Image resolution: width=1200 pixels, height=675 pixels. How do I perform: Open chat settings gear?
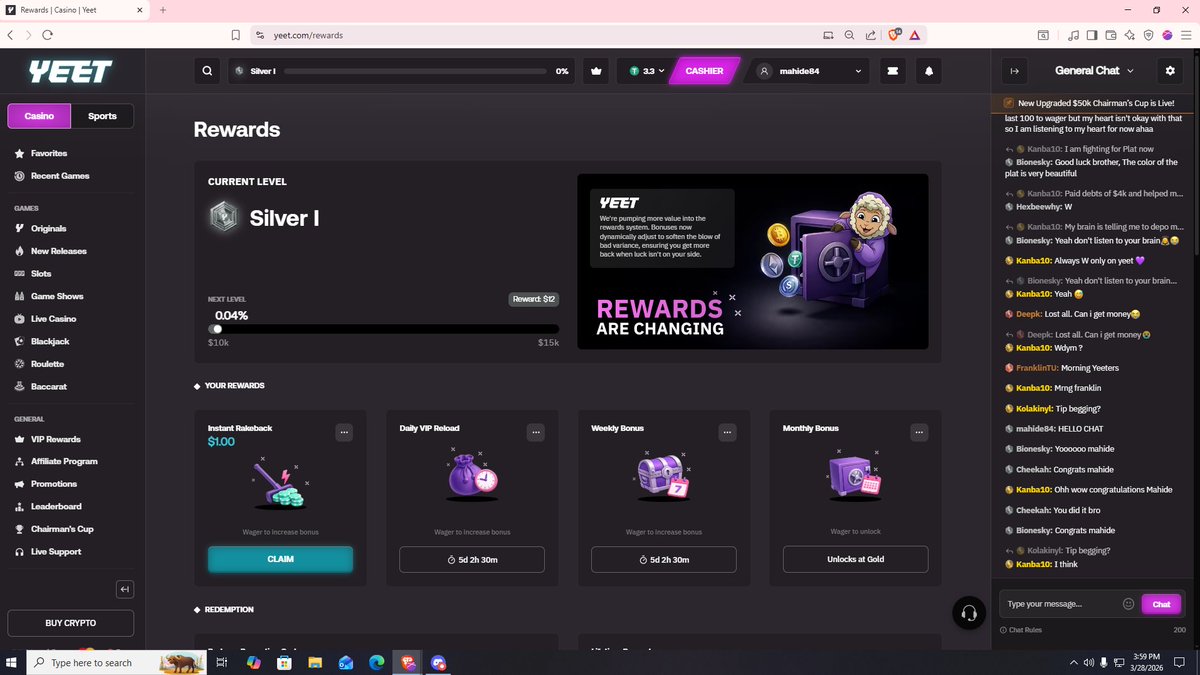click(1170, 71)
